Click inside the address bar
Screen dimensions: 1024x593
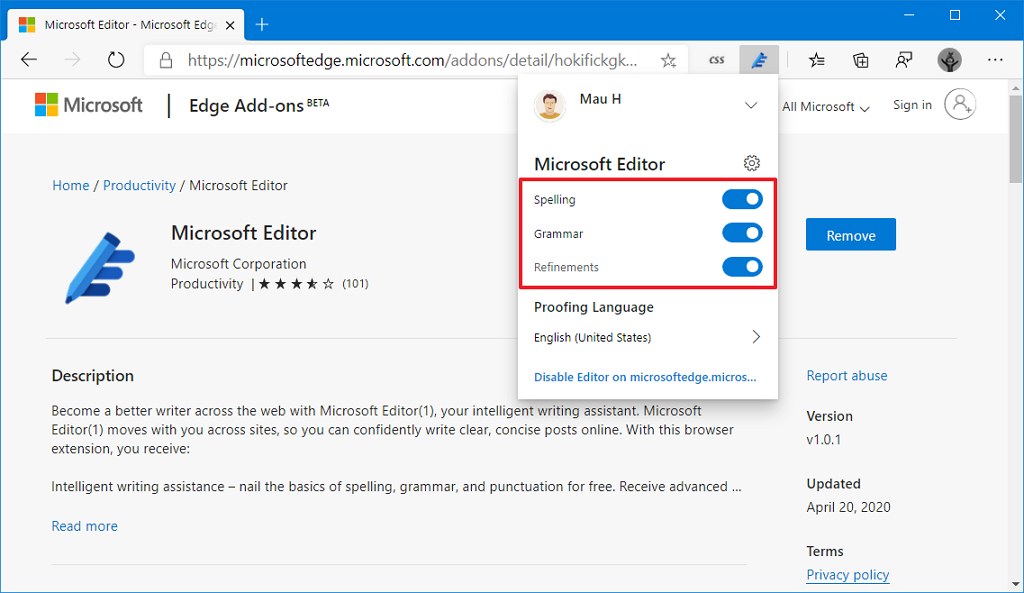click(400, 60)
